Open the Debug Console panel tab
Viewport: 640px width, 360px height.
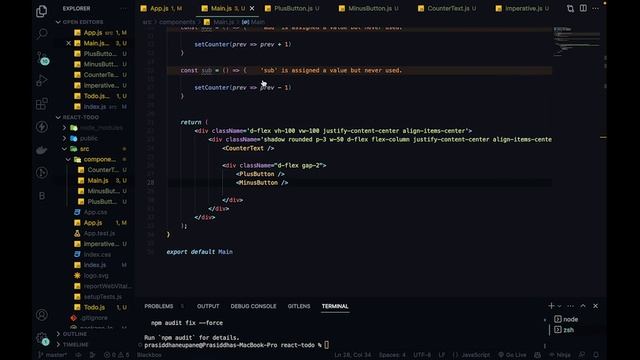[253, 306]
